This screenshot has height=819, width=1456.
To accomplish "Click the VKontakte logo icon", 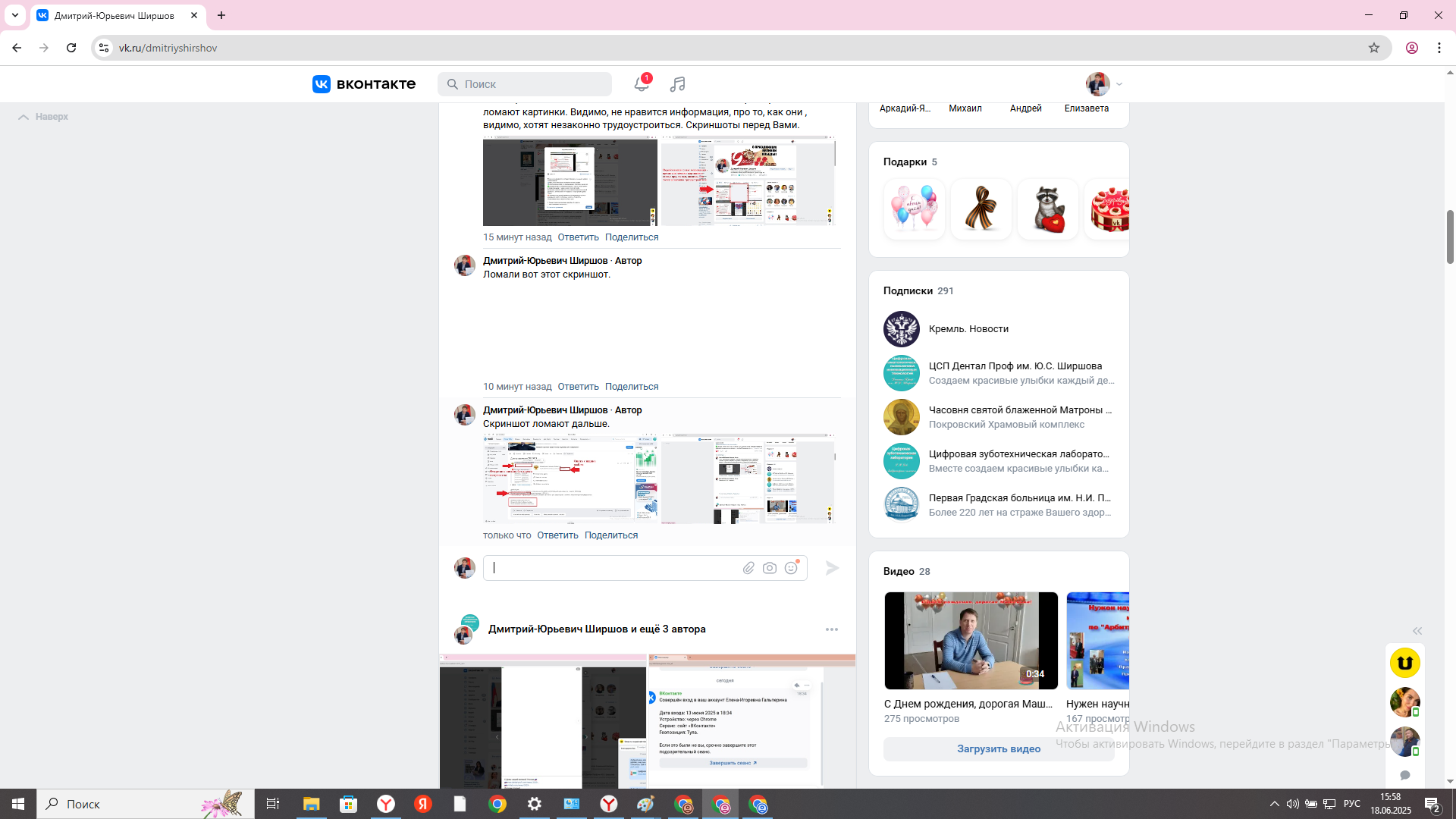I will point(322,84).
